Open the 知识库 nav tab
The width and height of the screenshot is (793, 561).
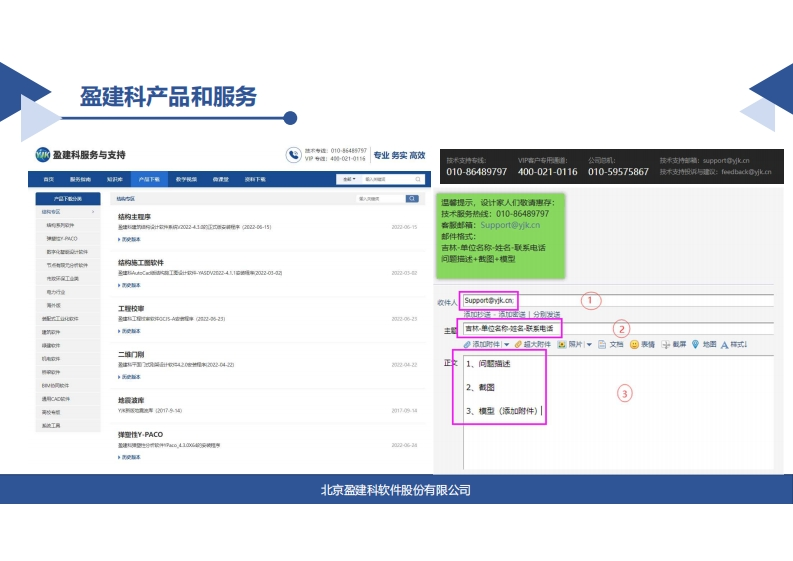tap(115, 180)
